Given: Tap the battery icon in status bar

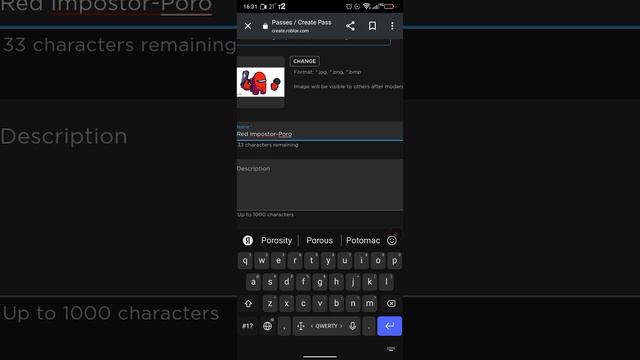Looking at the screenshot, I should pos(389,6).
